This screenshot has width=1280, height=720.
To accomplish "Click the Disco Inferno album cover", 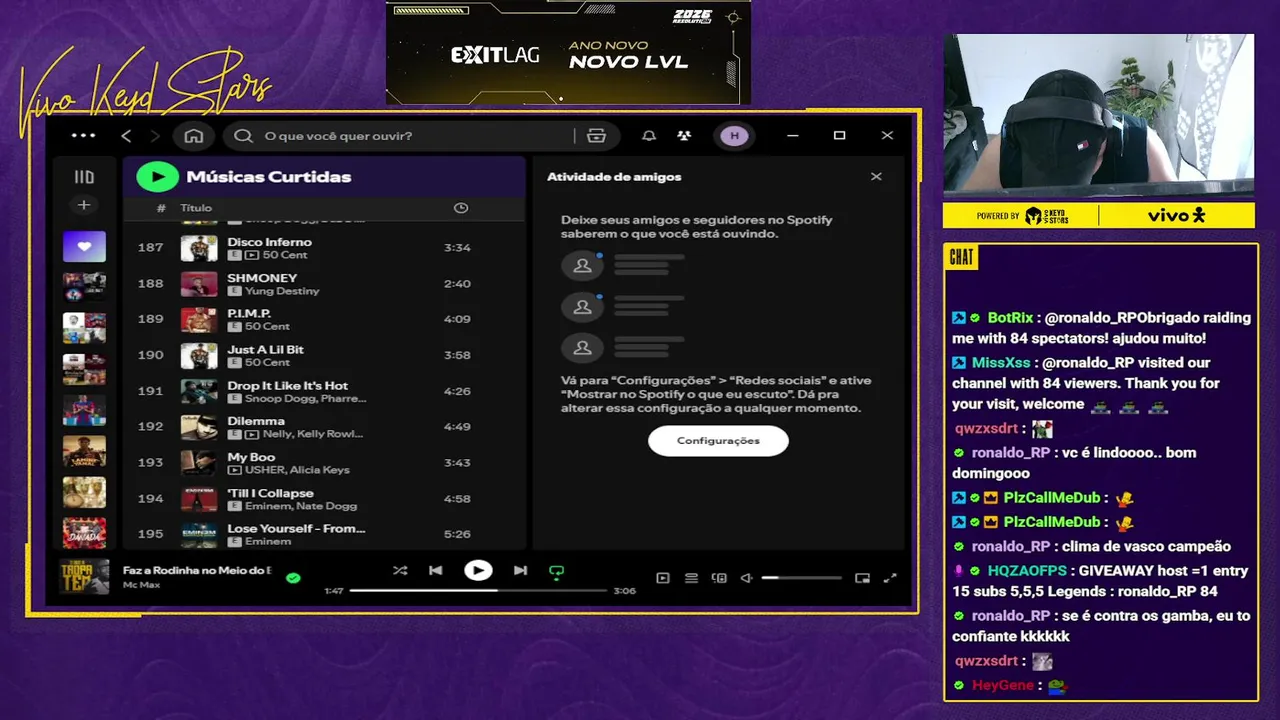I will (199, 248).
